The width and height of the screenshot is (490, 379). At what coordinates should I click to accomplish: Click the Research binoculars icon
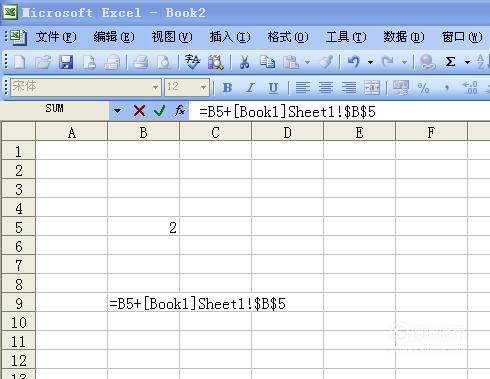pos(215,62)
